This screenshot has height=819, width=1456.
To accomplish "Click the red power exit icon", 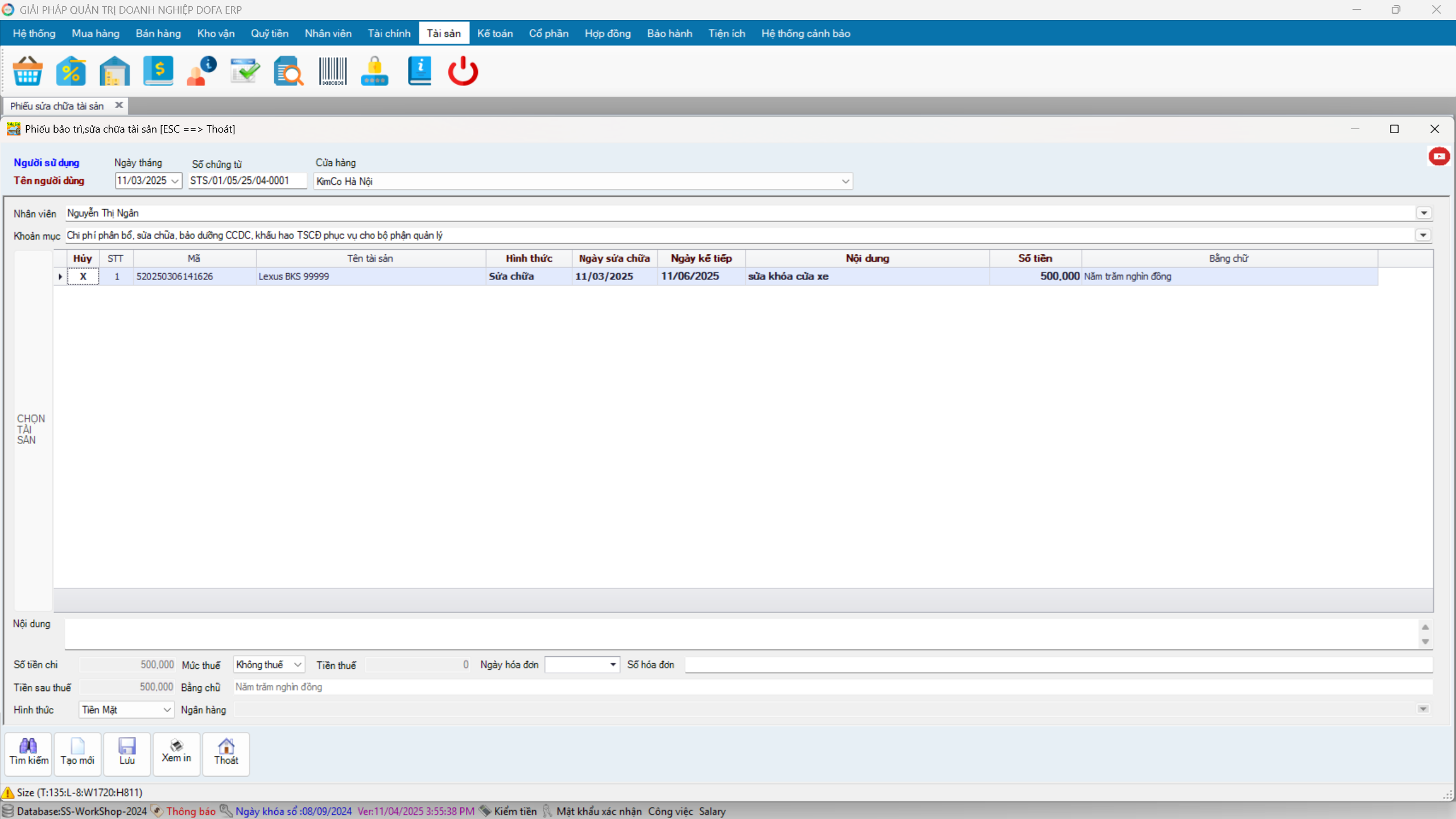I will (x=463, y=71).
